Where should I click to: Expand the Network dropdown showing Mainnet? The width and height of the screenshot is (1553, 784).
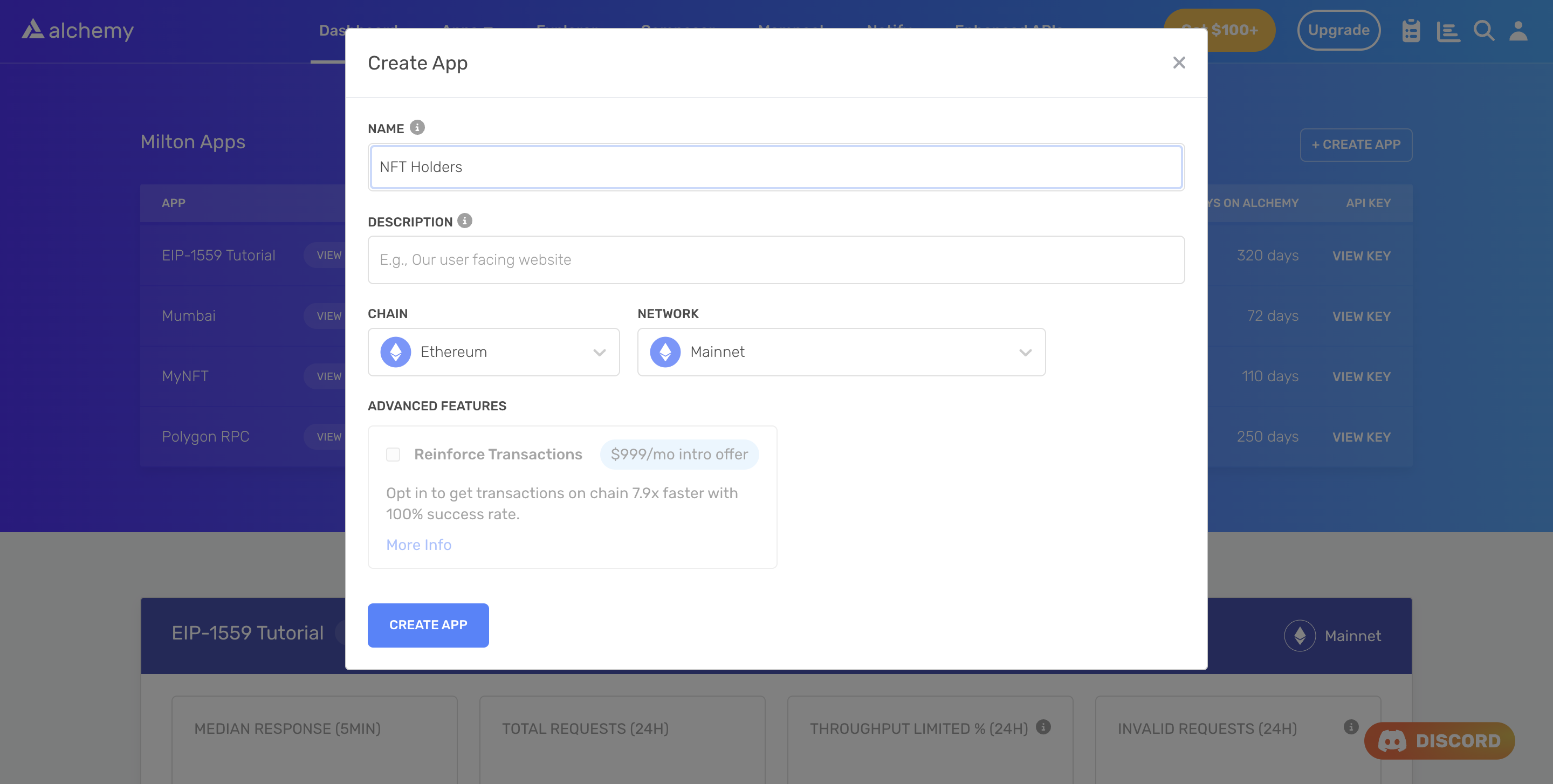click(x=841, y=352)
